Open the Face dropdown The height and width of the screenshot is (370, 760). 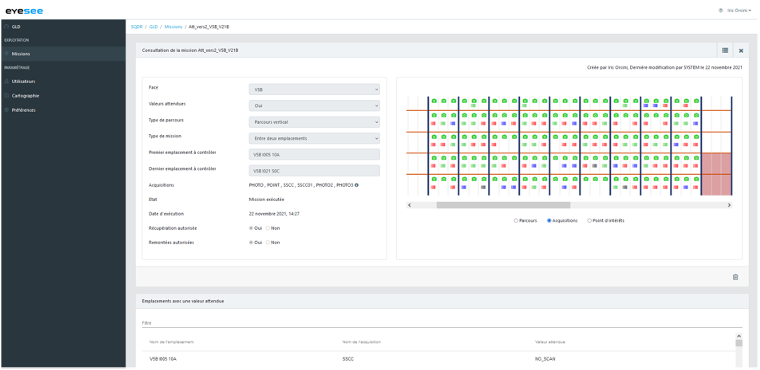pos(314,90)
